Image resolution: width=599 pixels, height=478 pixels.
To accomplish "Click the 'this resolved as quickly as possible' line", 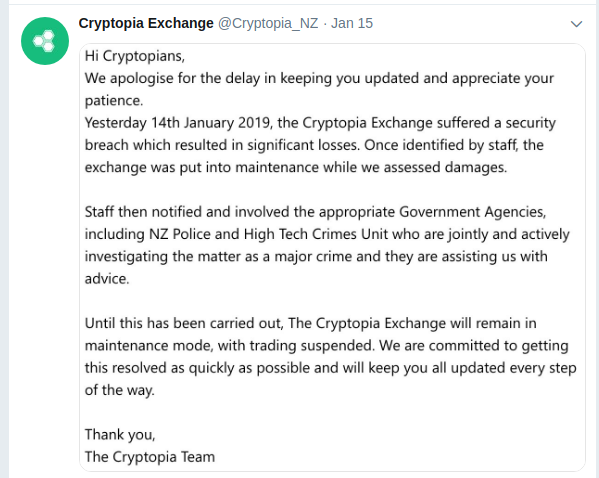I will pyautogui.click(x=330, y=368).
